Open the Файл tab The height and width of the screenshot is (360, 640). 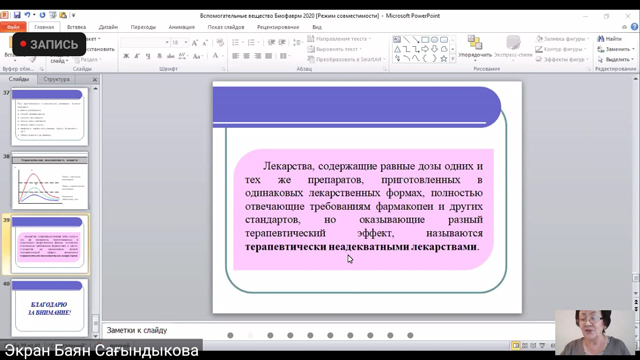click(x=13, y=27)
